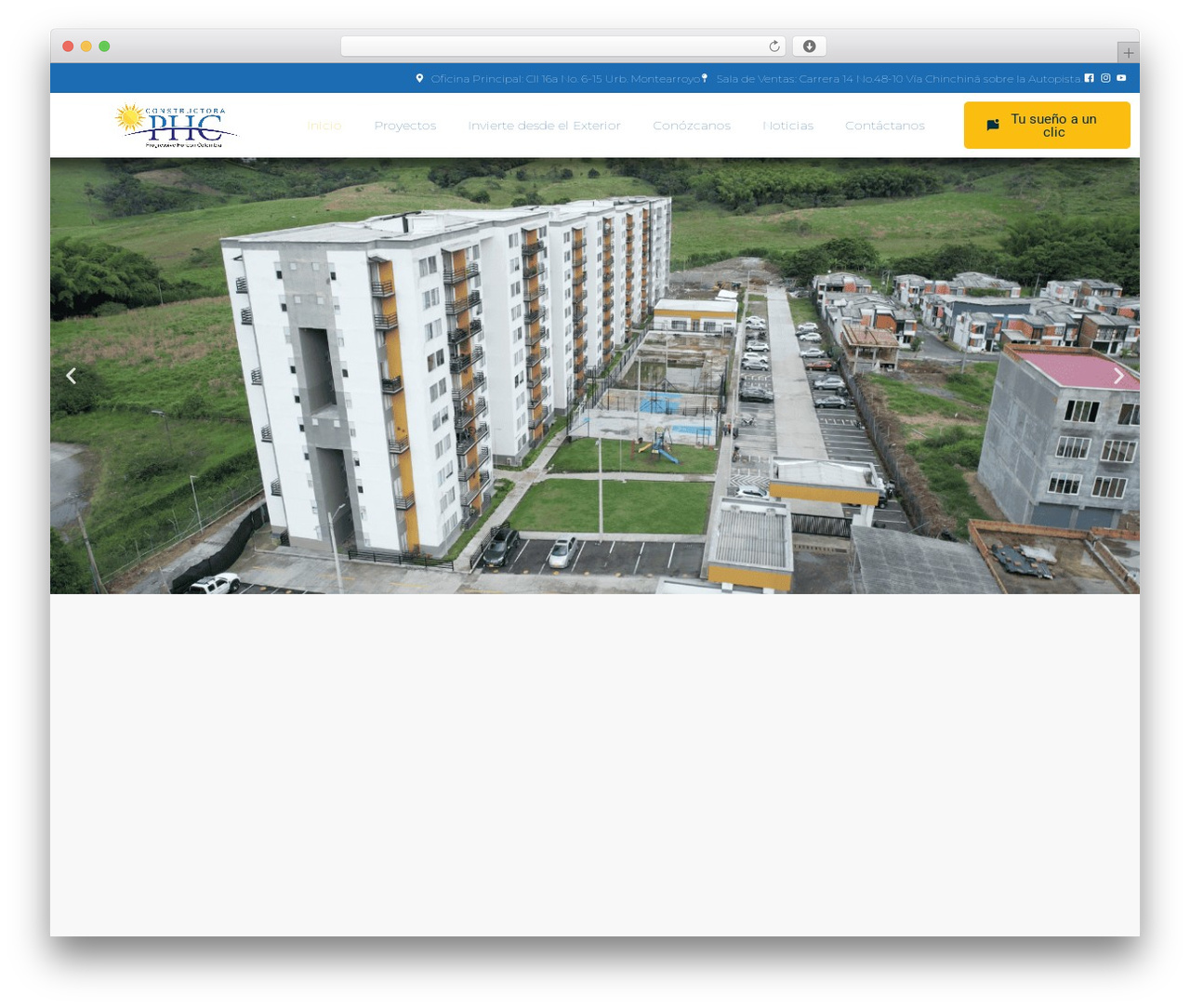Viewport: 1190px width, 1008px height.
Task: Close the browser window with red button
Action: click(68, 46)
